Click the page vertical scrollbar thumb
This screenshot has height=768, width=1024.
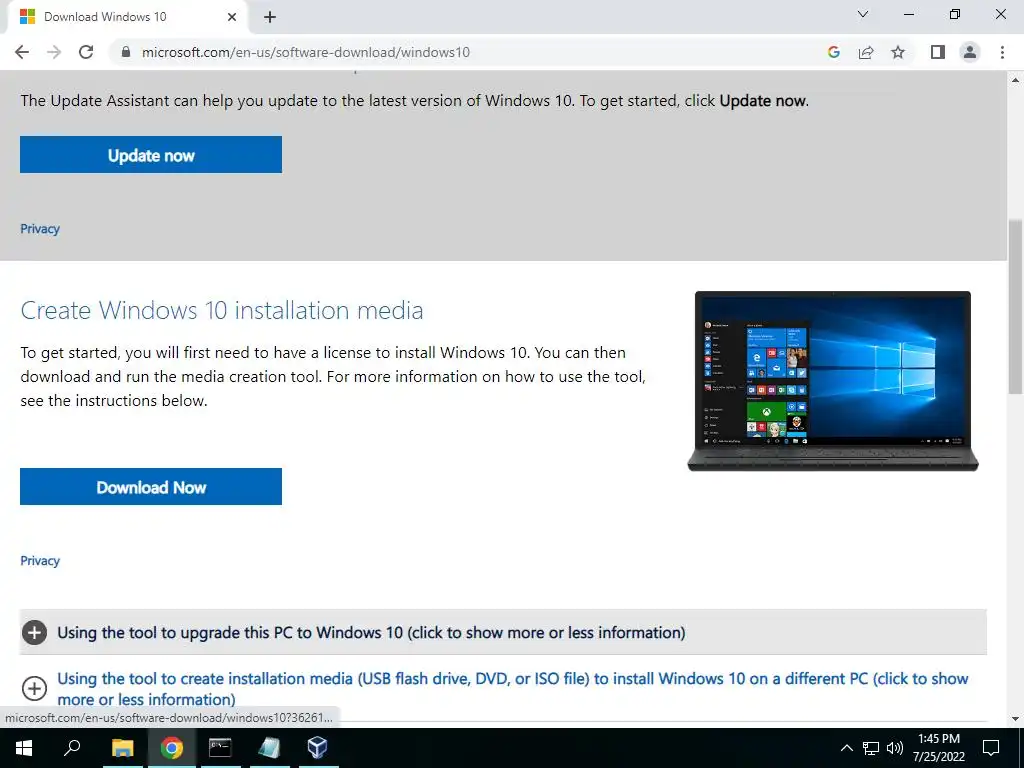coord(1015,306)
